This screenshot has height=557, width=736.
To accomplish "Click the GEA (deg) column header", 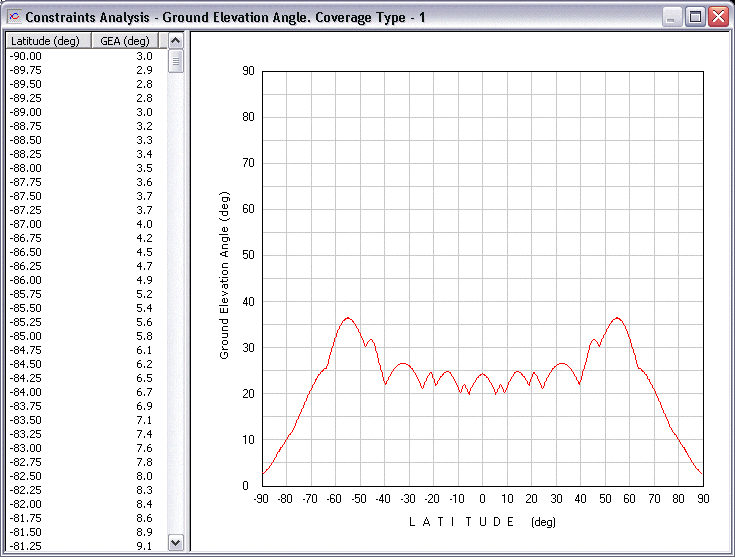I will tap(126, 41).
